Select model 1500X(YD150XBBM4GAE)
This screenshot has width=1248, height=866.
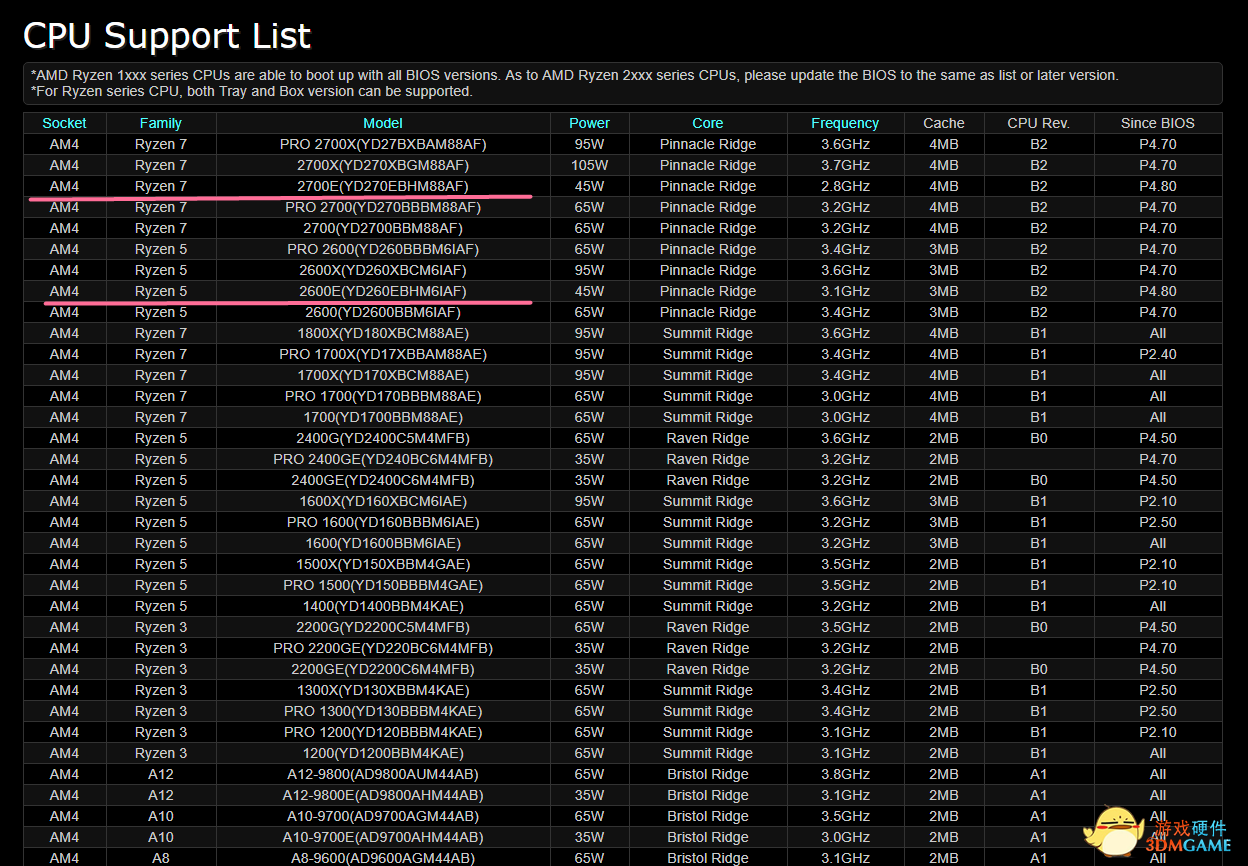(x=383, y=564)
